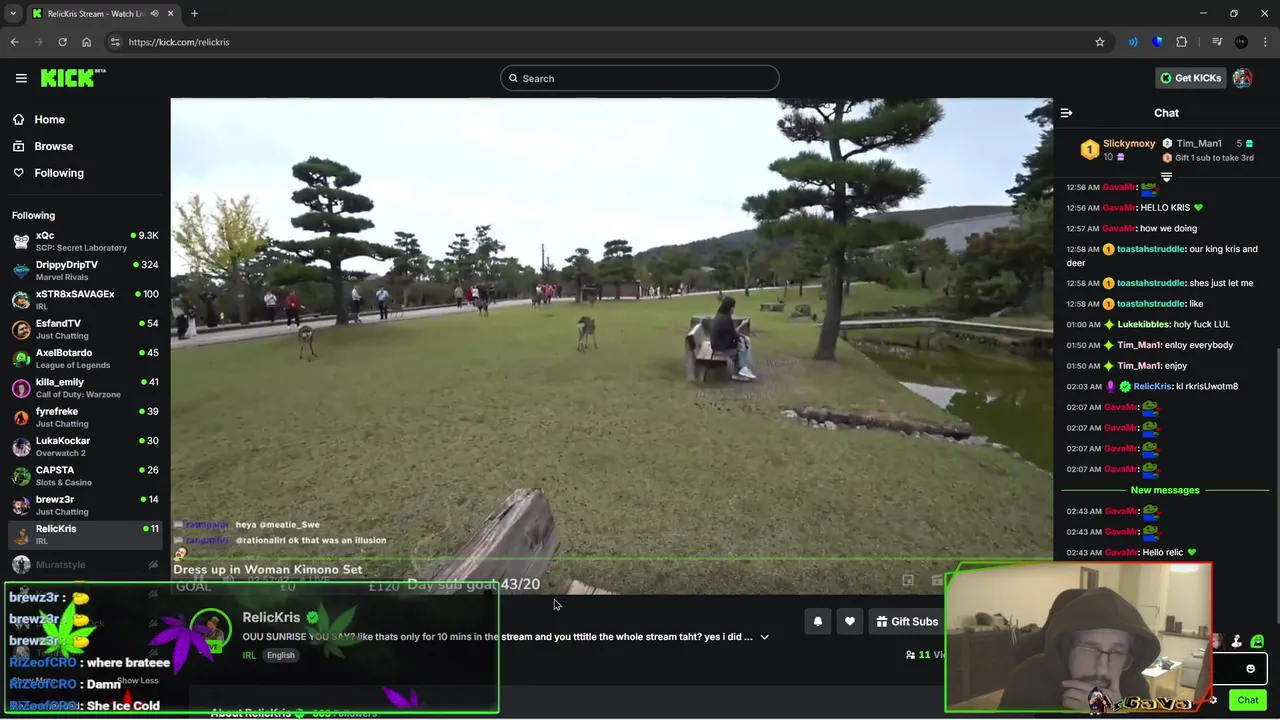This screenshot has height=720, width=1280.
Task: Toggle theatre mode on the video
Action: [x=936, y=580]
